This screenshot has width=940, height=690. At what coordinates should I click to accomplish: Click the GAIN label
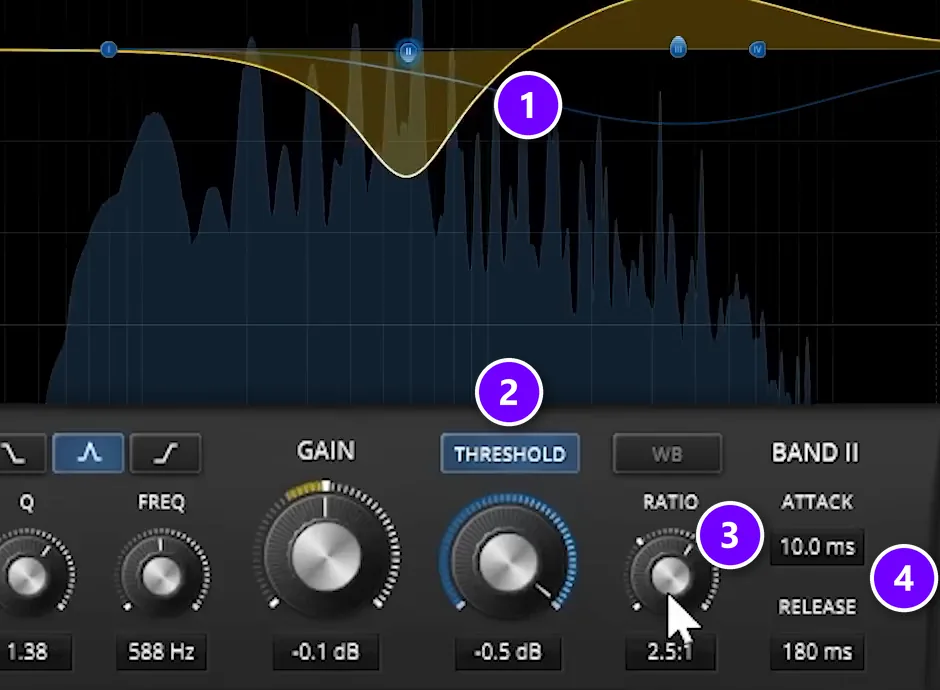(x=326, y=450)
